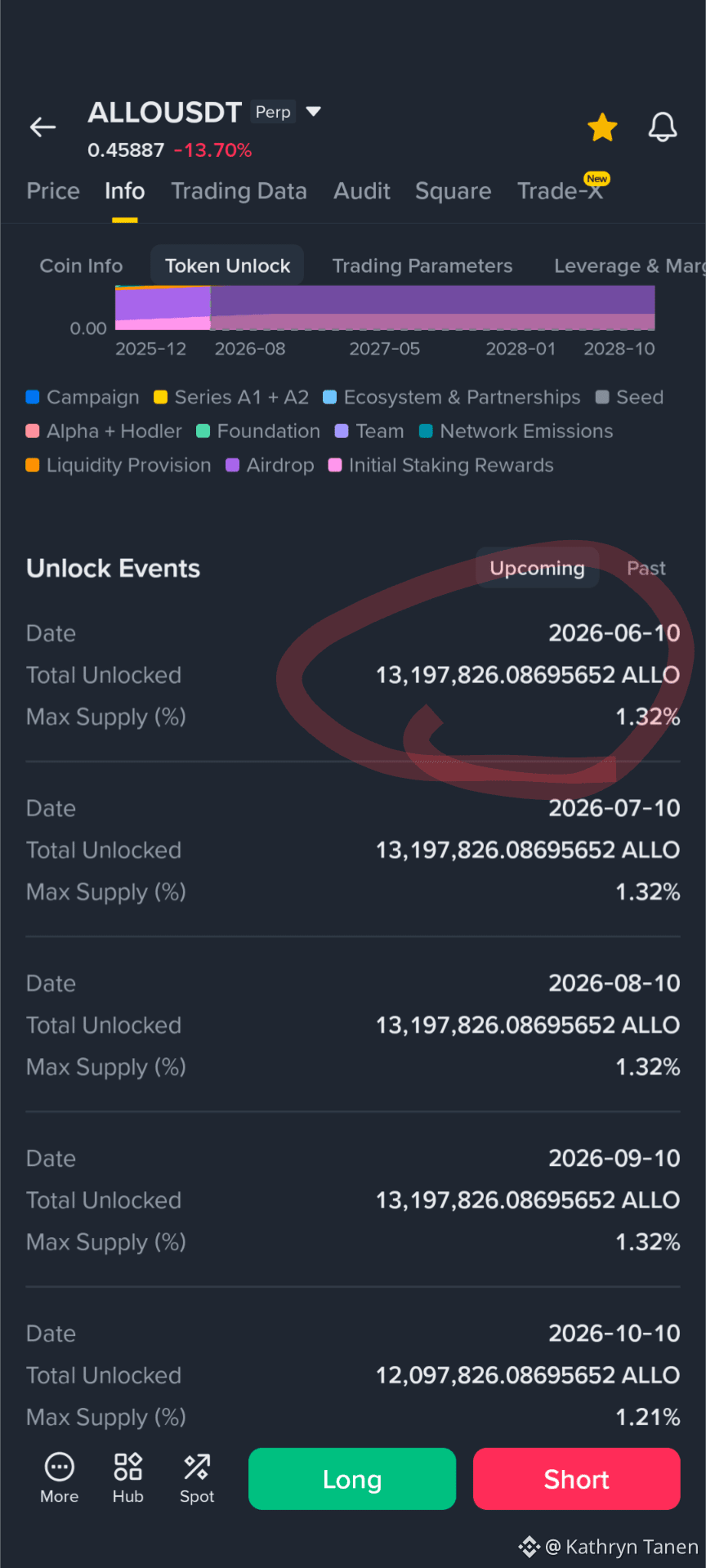Select the Perp contract type label
The image size is (706, 1568).
click(273, 112)
